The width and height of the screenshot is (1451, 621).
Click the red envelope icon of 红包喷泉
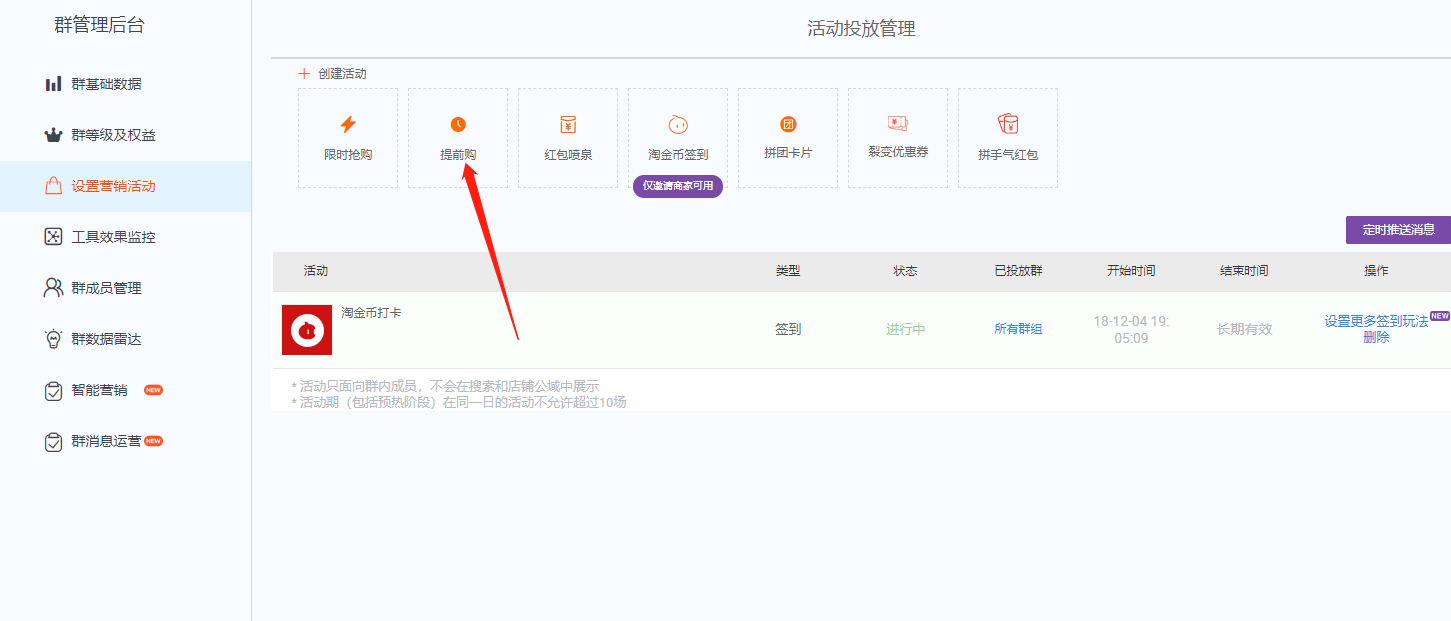[568, 124]
